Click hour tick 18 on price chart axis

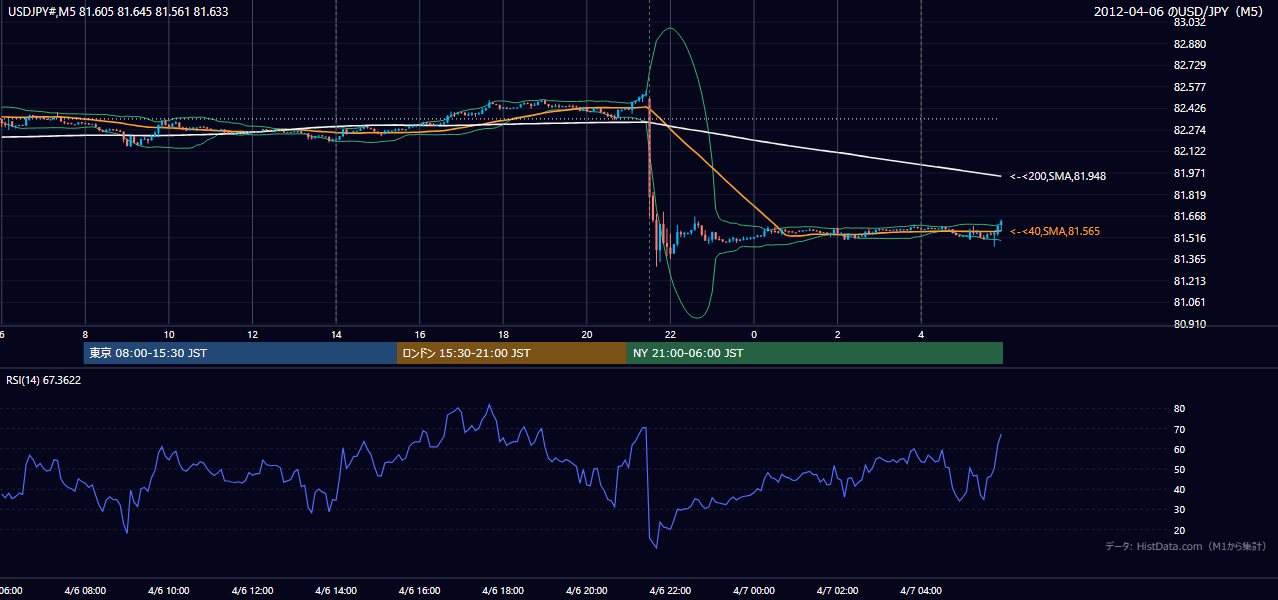pos(503,335)
